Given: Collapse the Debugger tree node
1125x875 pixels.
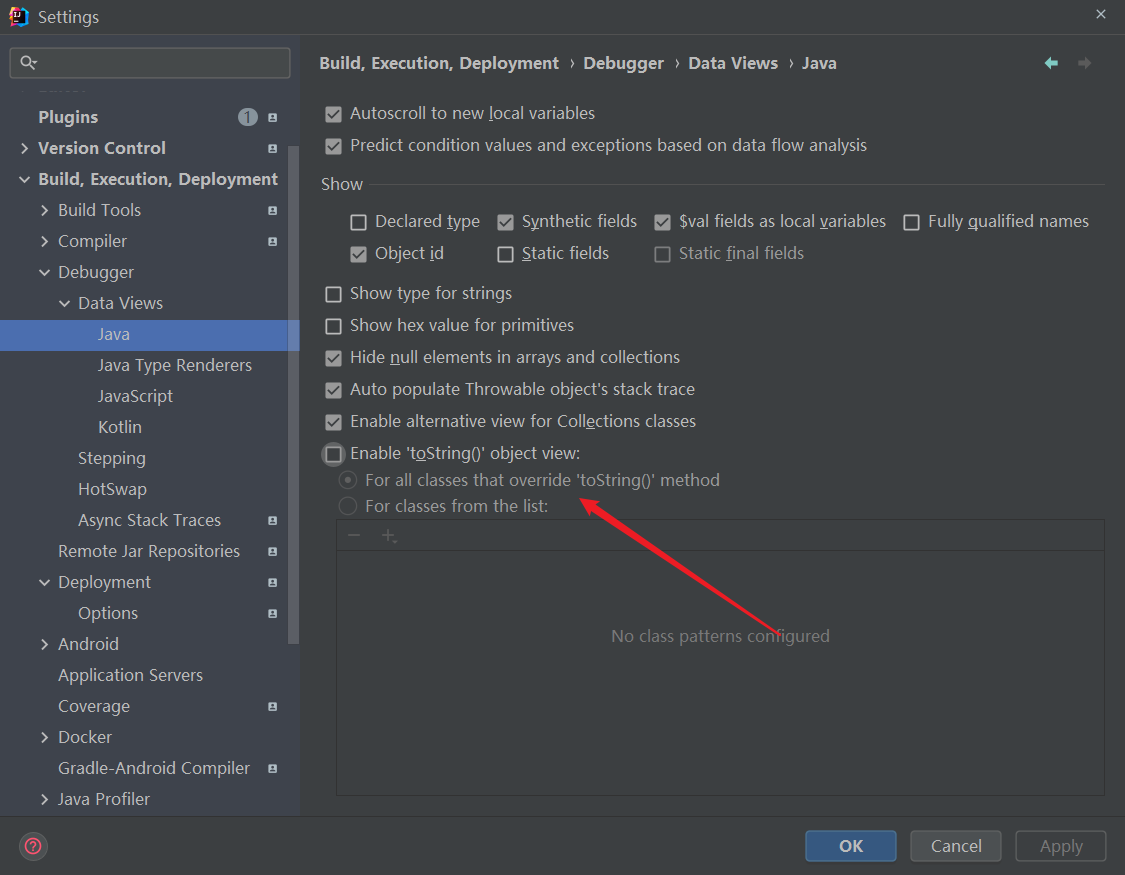Looking at the screenshot, I should (43, 272).
